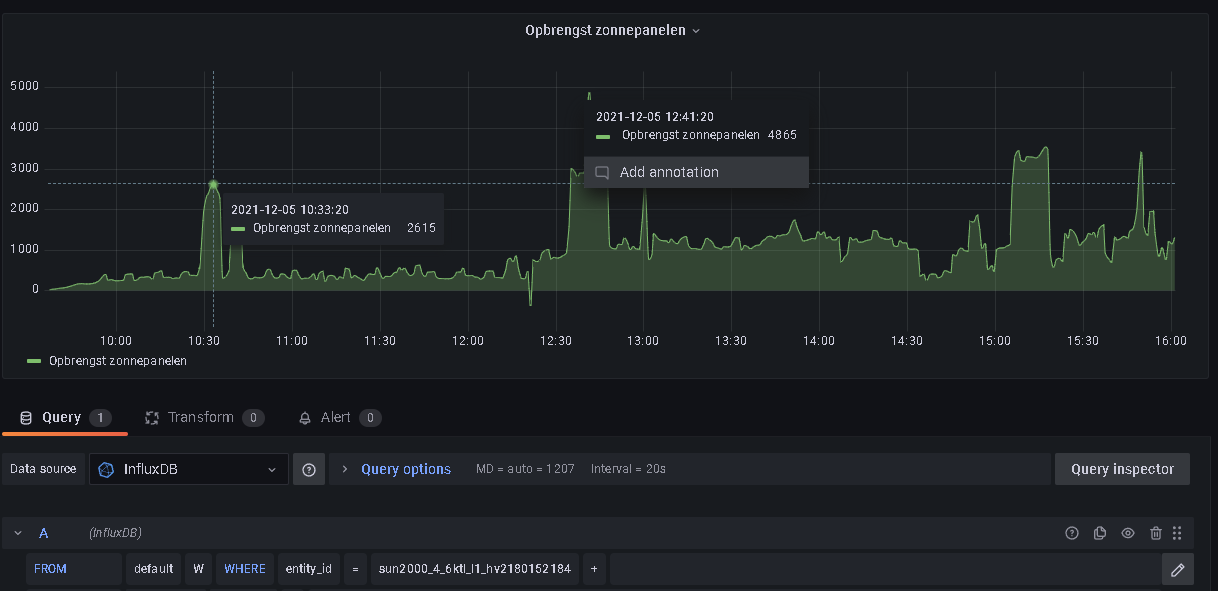Click the WHERE keyword label
1218x591 pixels.
tap(245, 568)
